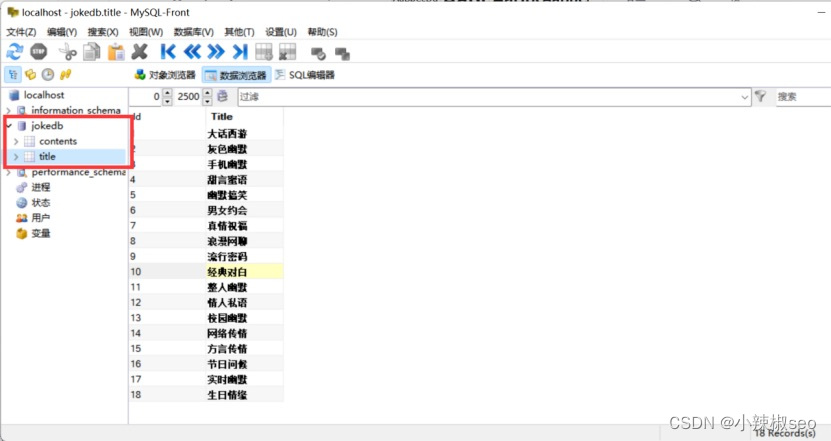This screenshot has width=831, height=441.
Task: Click the Paste clipboard icon
Action: pos(116,52)
